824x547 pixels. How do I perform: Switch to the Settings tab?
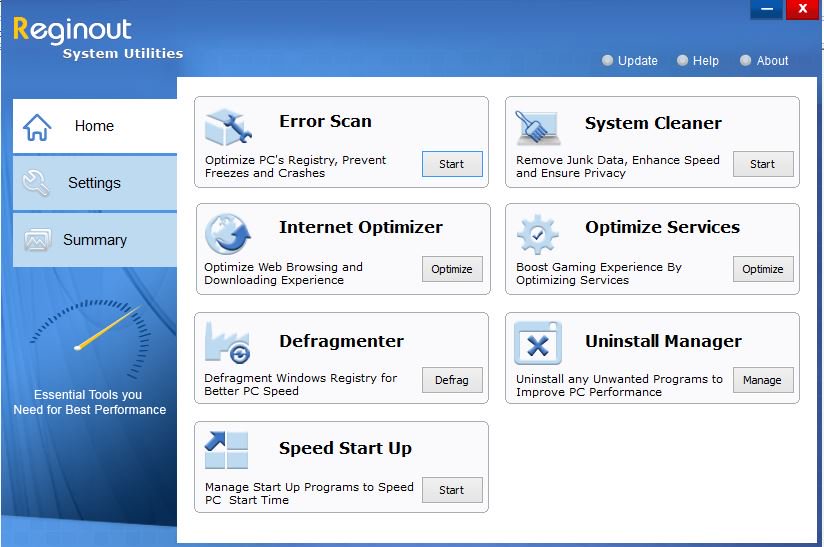95,183
